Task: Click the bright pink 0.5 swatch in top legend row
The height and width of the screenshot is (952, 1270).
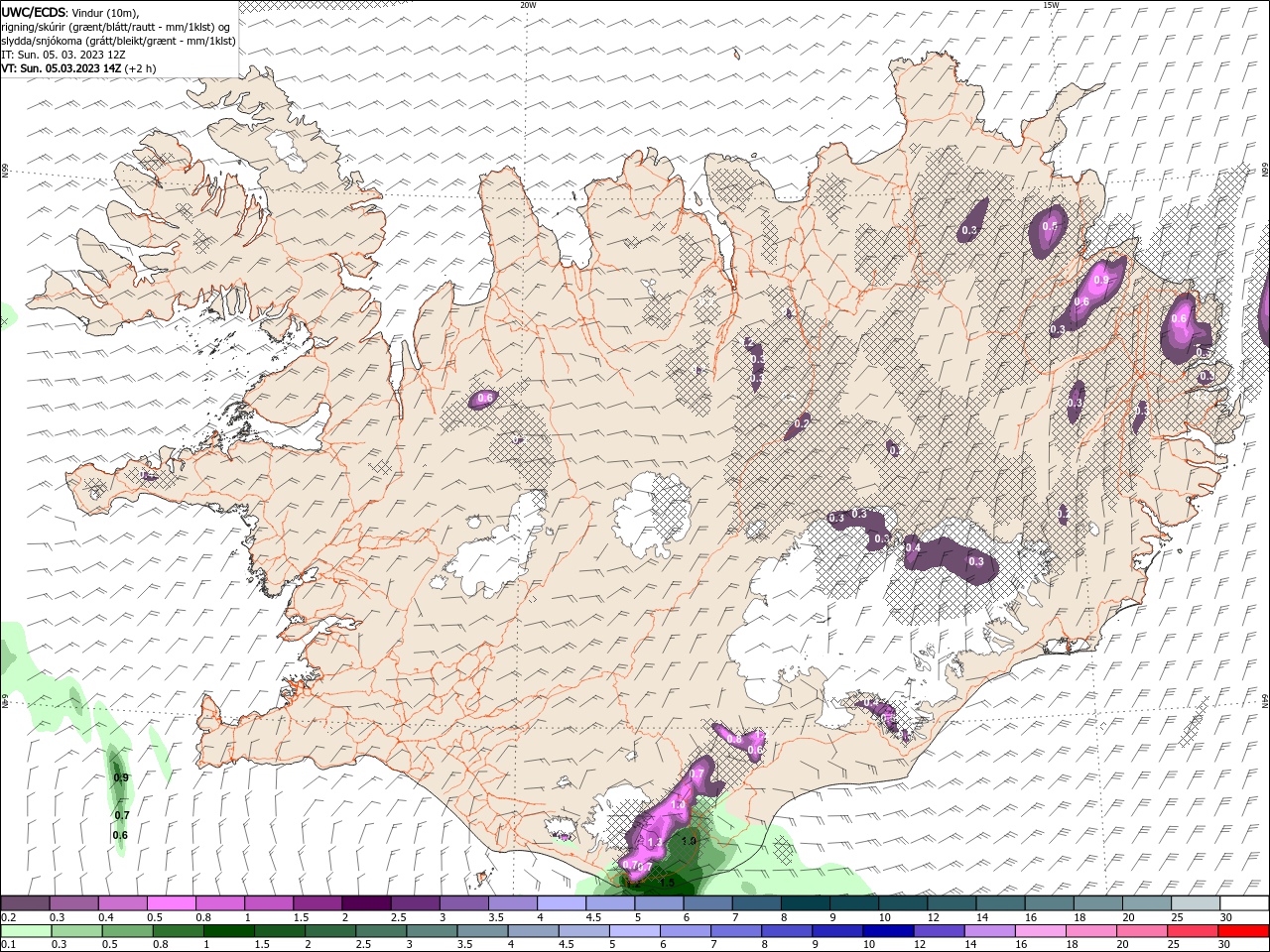Action: [x=173, y=903]
